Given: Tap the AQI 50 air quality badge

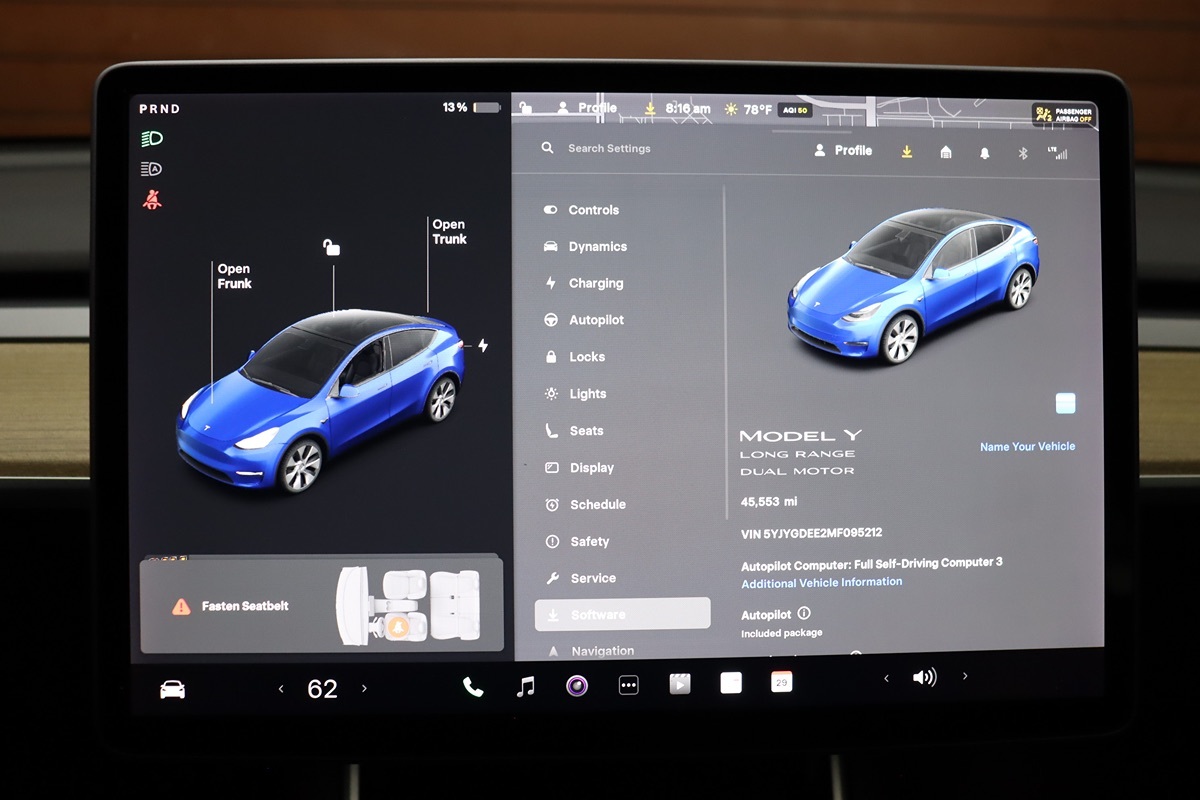Looking at the screenshot, I should pyautogui.click(x=795, y=110).
